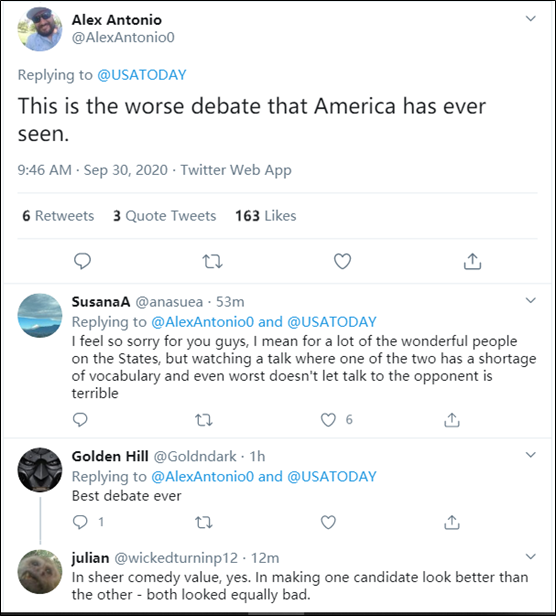Share SusanaA's tweet

tap(452, 420)
